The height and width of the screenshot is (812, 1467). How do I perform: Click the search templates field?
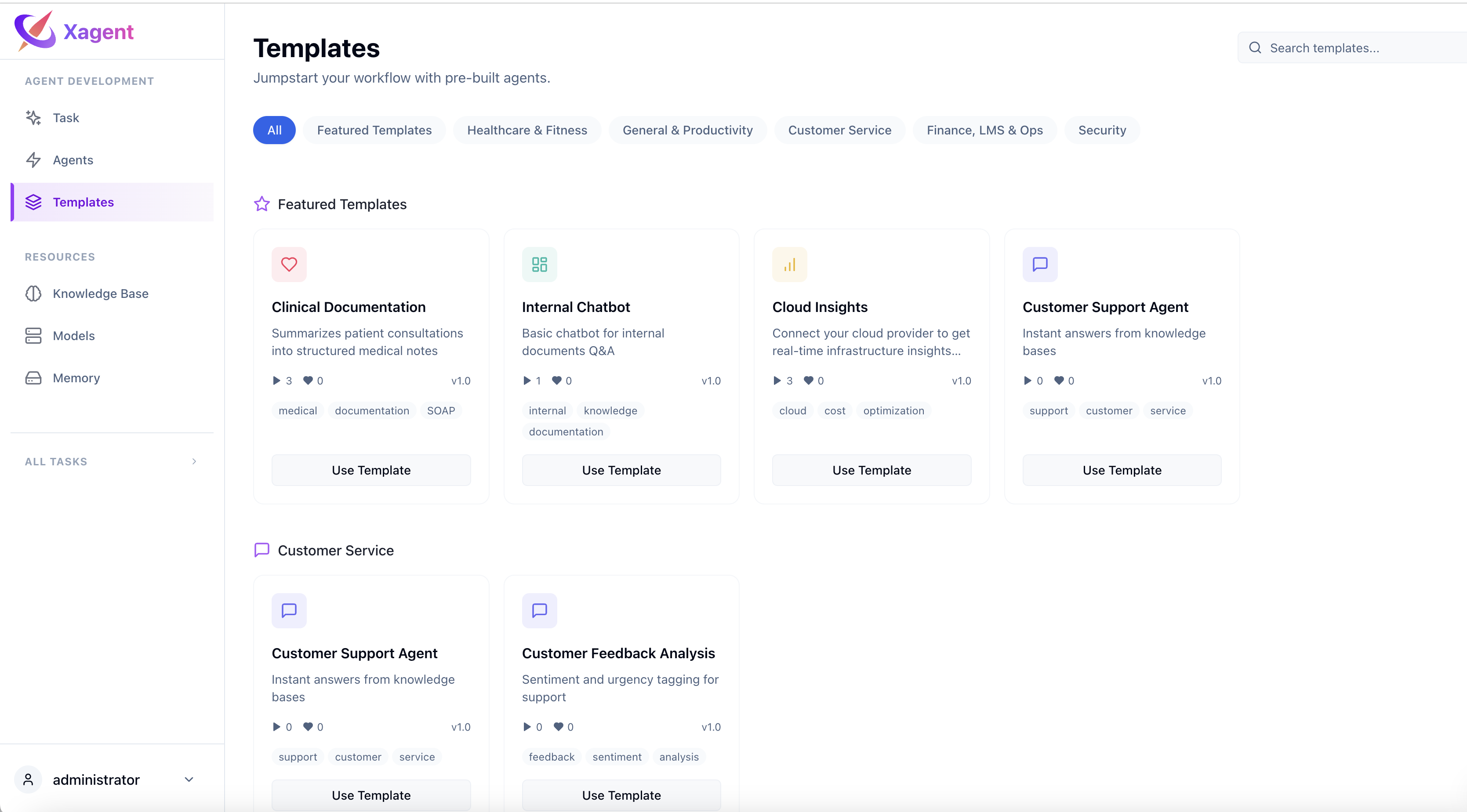point(1350,48)
